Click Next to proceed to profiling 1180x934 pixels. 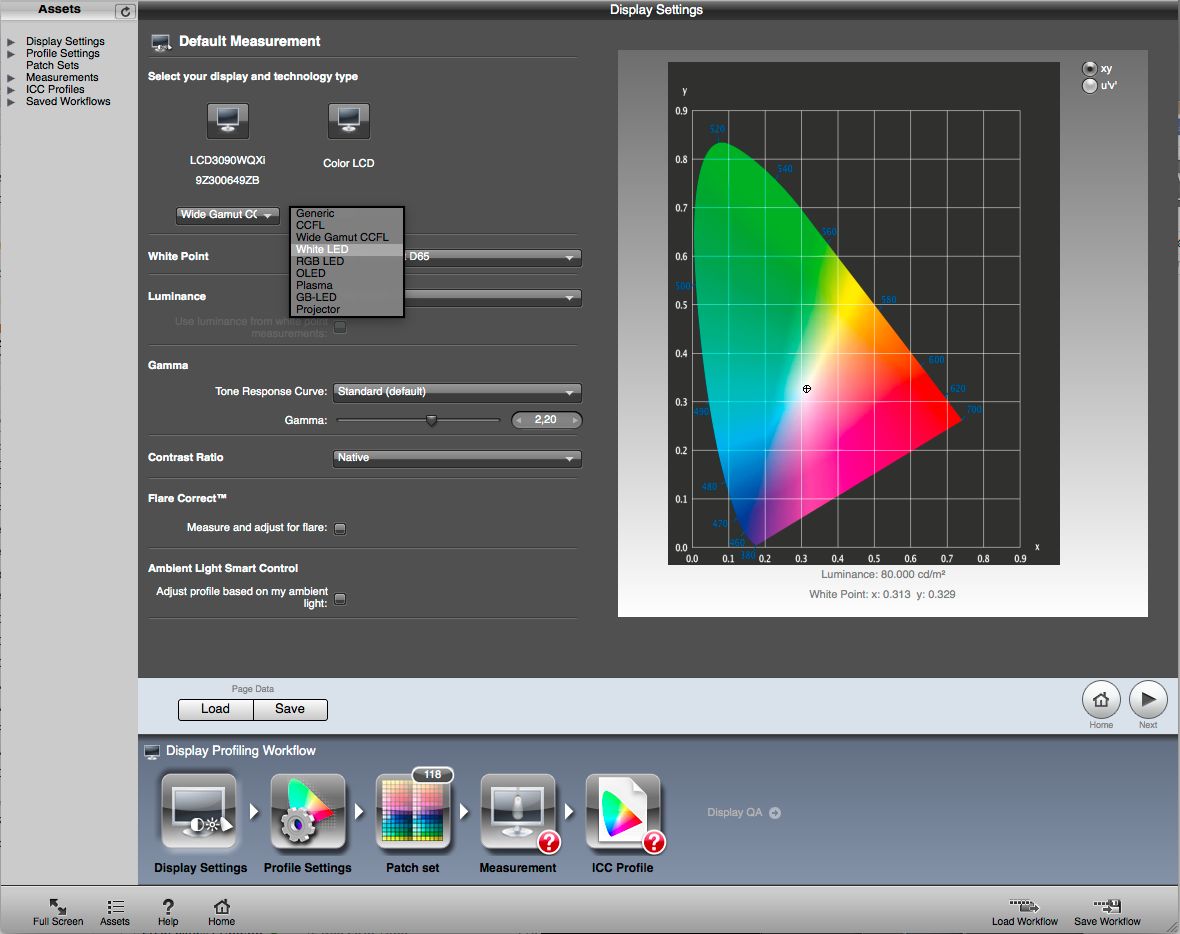point(1147,700)
